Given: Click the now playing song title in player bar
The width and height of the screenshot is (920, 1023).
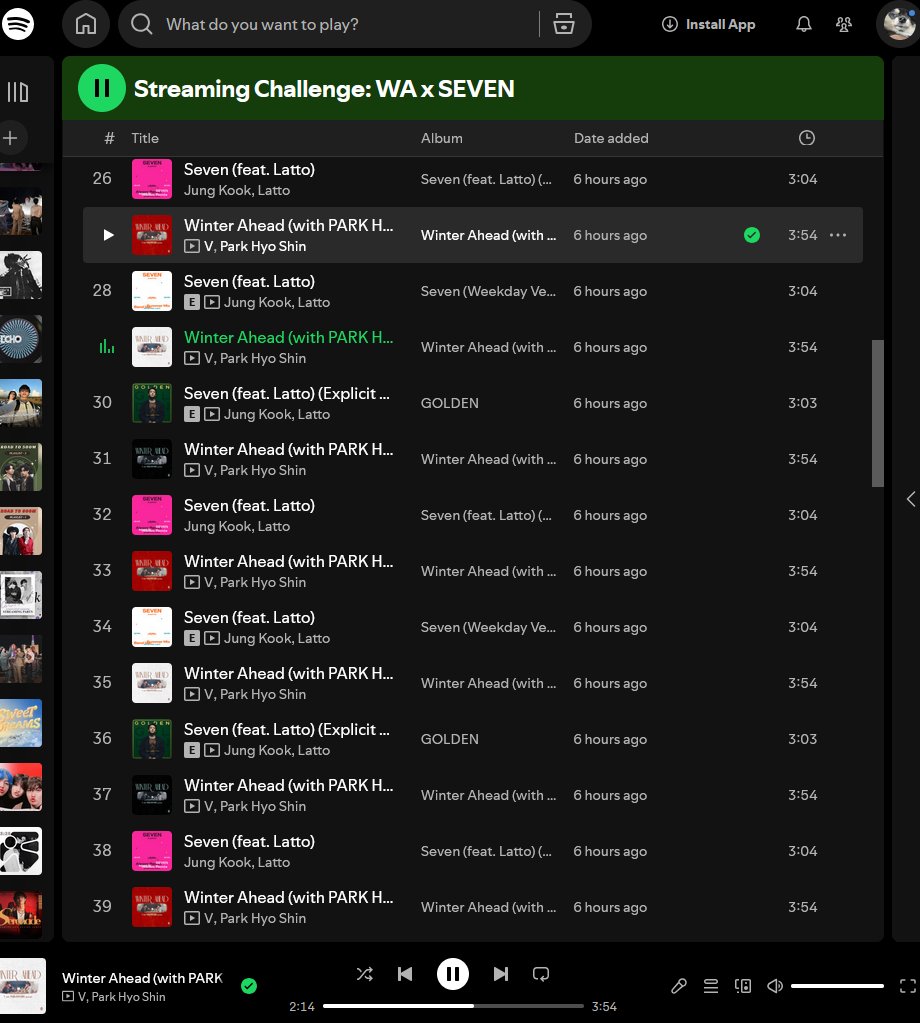Looking at the screenshot, I should pos(142,978).
